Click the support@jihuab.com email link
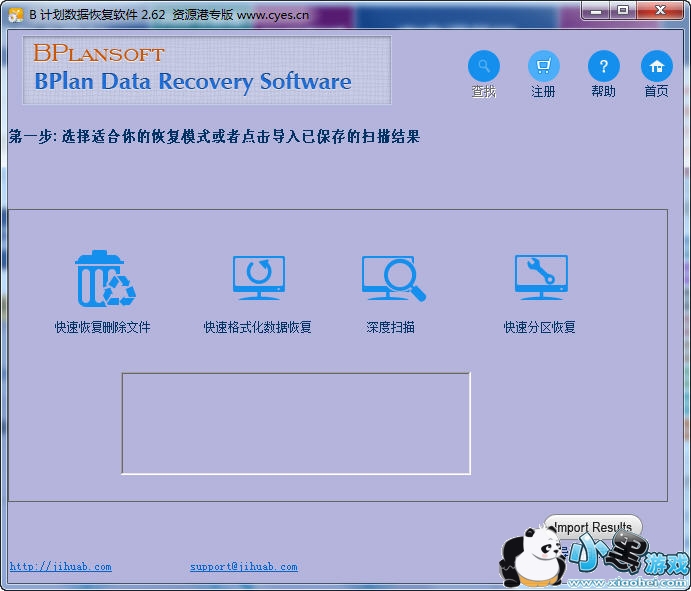 tap(244, 566)
